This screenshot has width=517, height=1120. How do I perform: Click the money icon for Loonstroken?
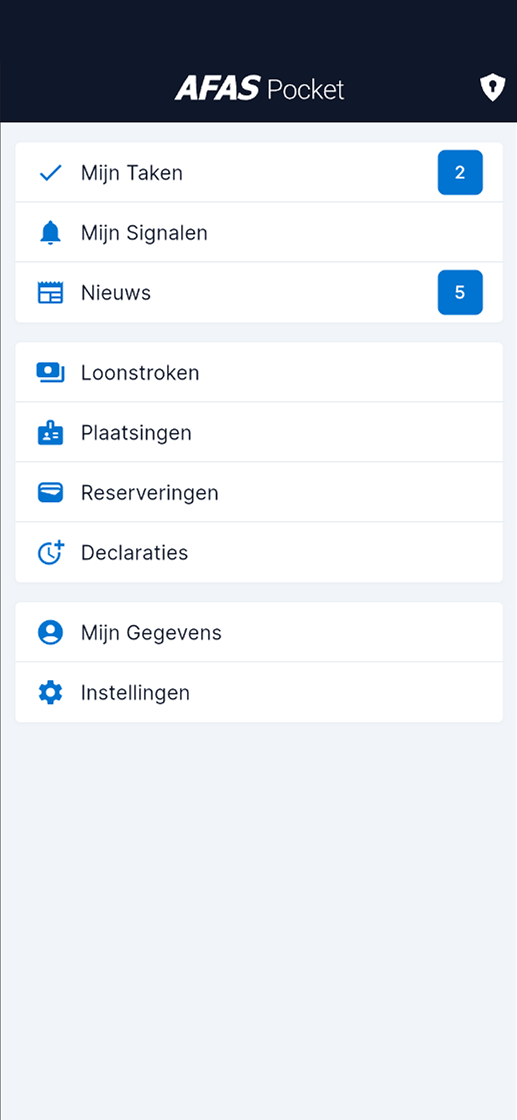[50, 373]
